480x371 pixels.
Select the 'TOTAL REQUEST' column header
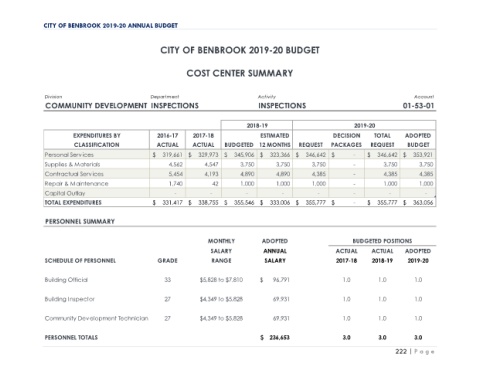[382, 140]
